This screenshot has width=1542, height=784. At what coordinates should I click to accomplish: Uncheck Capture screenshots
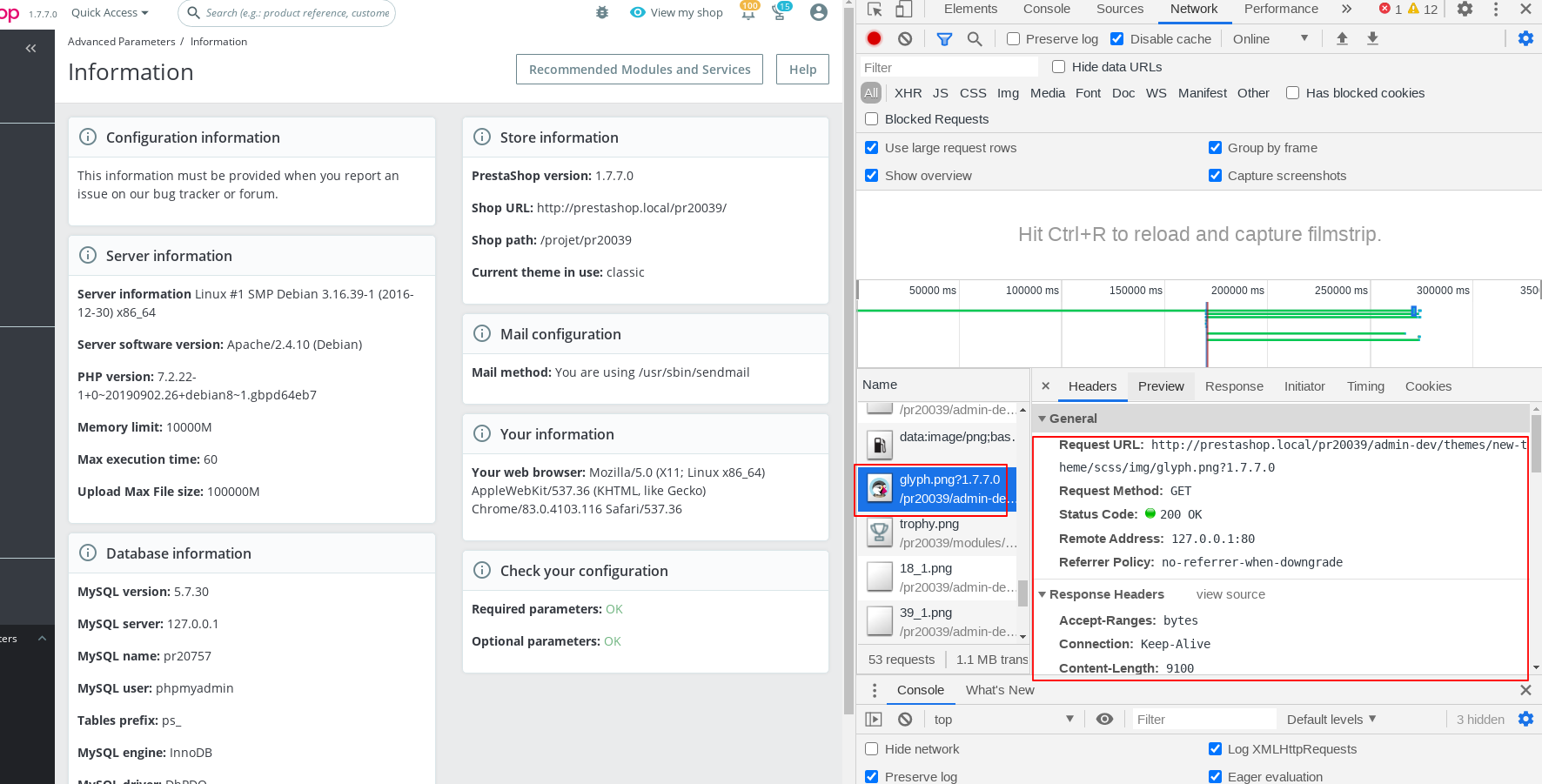1215,176
